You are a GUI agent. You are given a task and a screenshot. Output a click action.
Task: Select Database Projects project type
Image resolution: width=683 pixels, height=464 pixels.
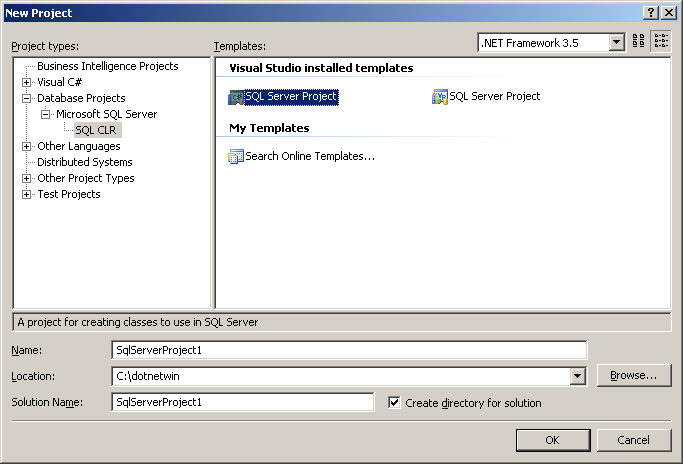point(81,98)
